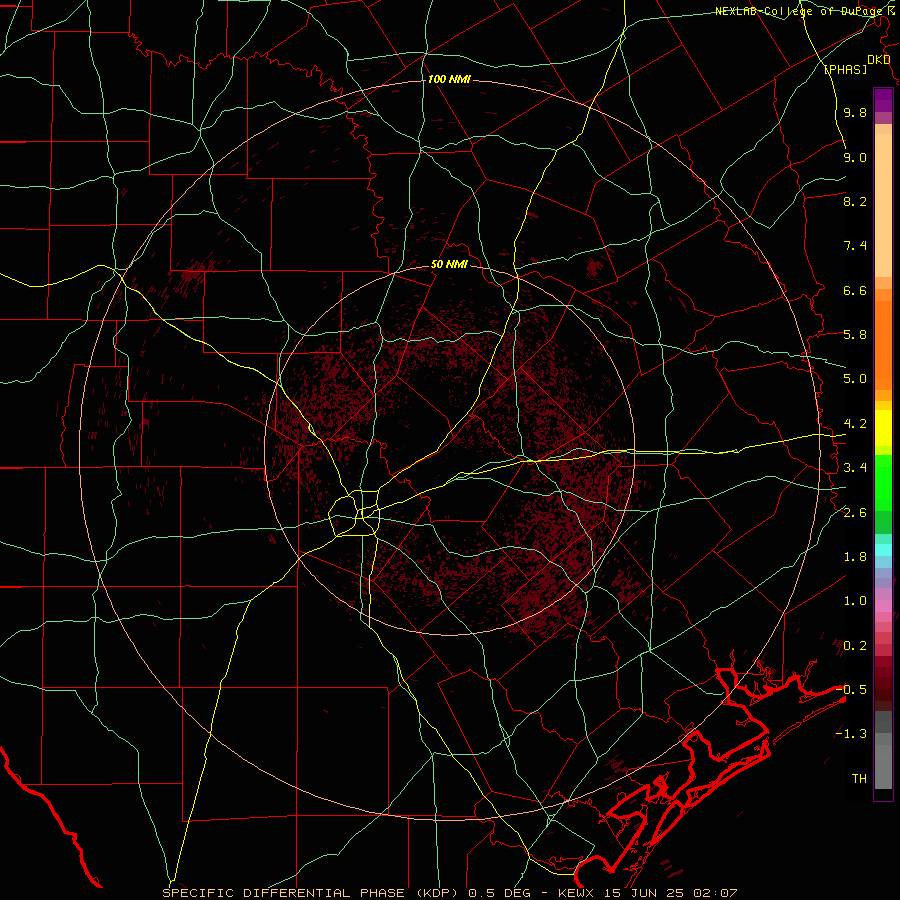Pick the light peach swatch beside 8.2
This screenshot has width=900, height=900.
pos(883,205)
